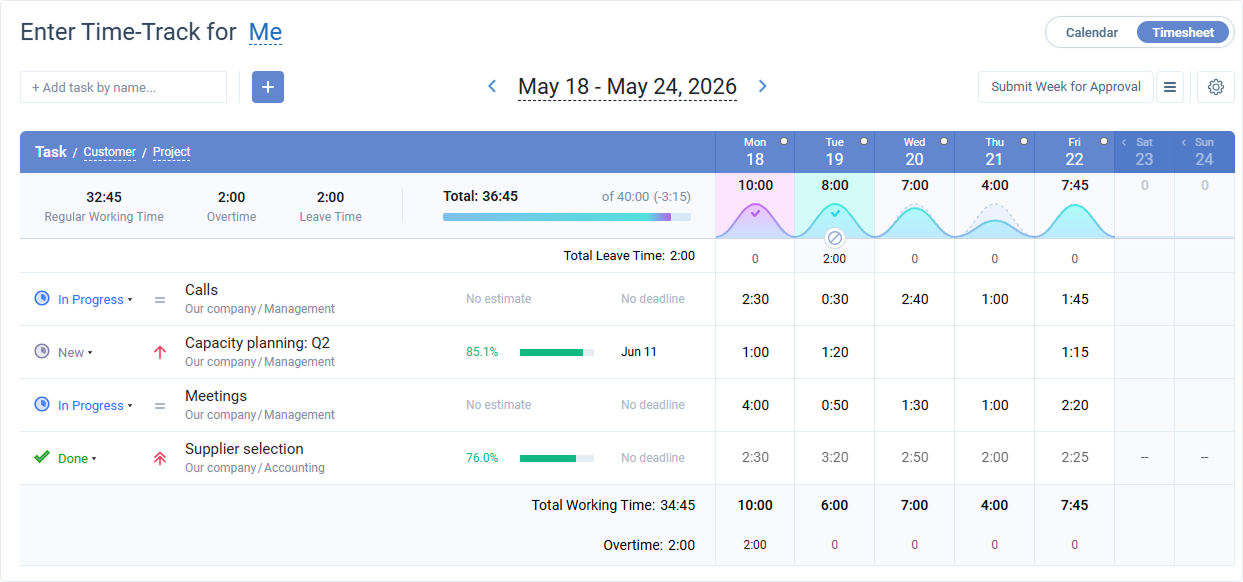Open the Calls task name
1243x582 pixels.
(201, 290)
